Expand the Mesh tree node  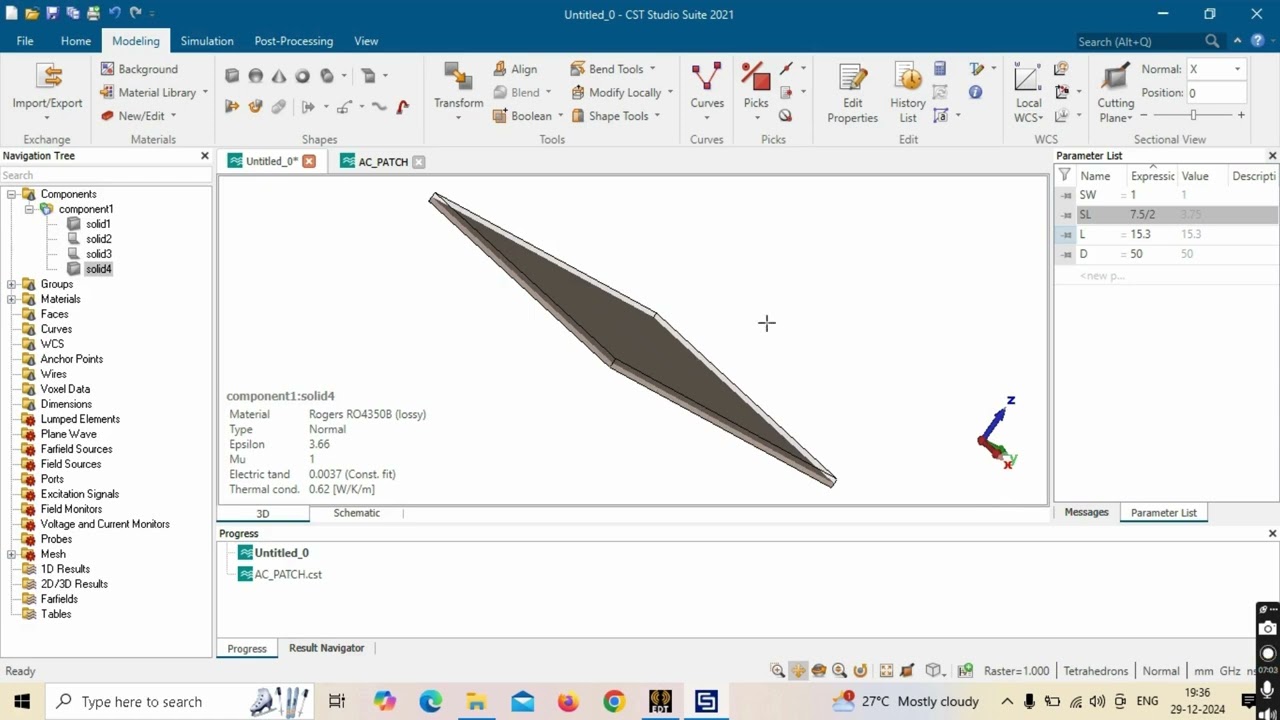click(x=11, y=554)
